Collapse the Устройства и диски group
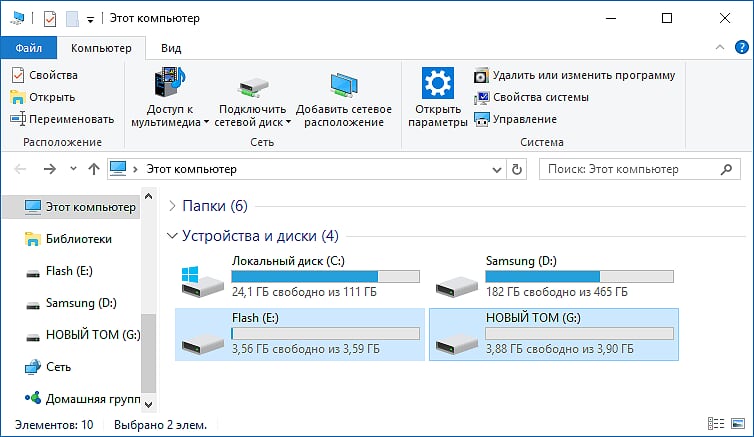Image resolution: width=754 pixels, height=437 pixels. [172, 236]
